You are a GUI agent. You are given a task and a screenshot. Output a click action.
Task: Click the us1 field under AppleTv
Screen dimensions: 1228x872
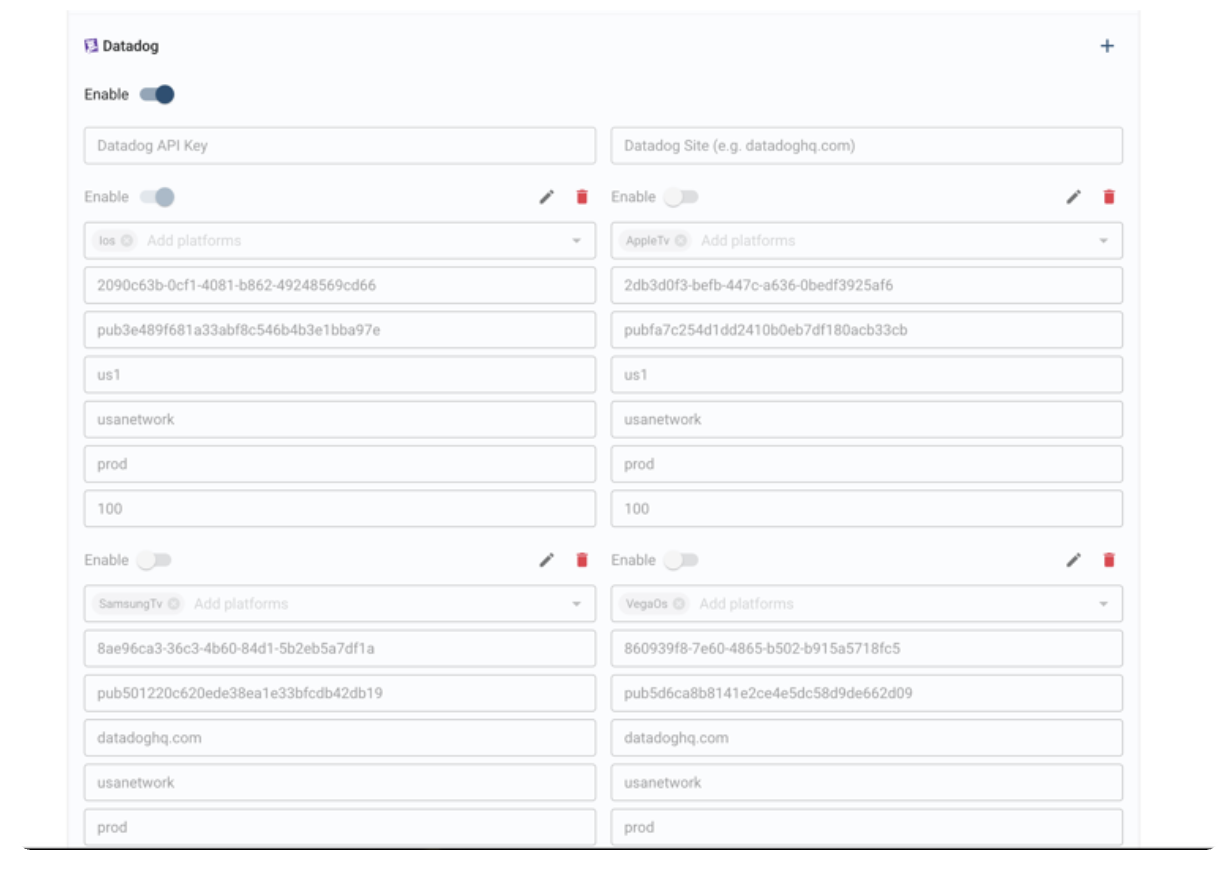click(867, 375)
